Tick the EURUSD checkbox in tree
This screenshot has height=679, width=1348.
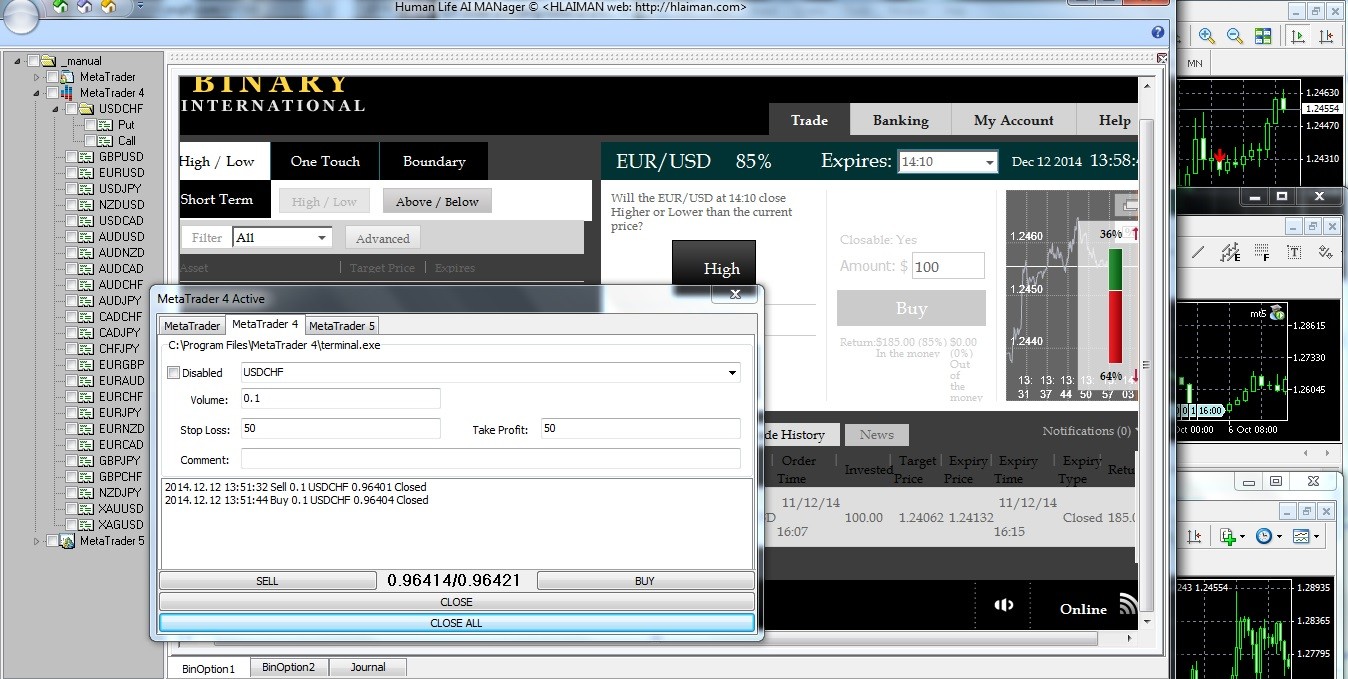coord(71,173)
